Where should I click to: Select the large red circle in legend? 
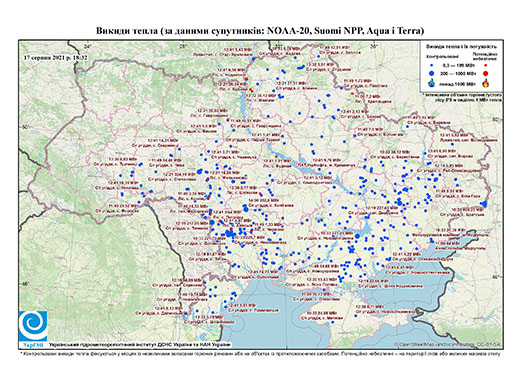[486, 73]
